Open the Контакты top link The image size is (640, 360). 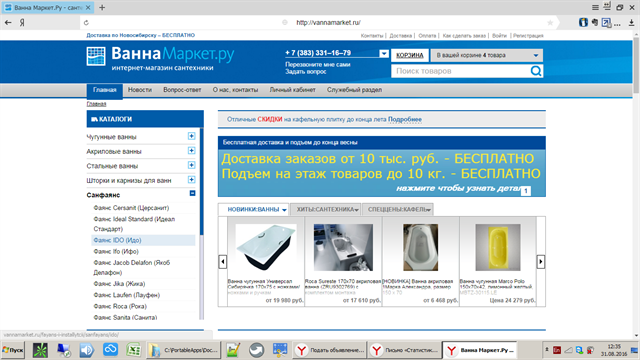coord(372,36)
